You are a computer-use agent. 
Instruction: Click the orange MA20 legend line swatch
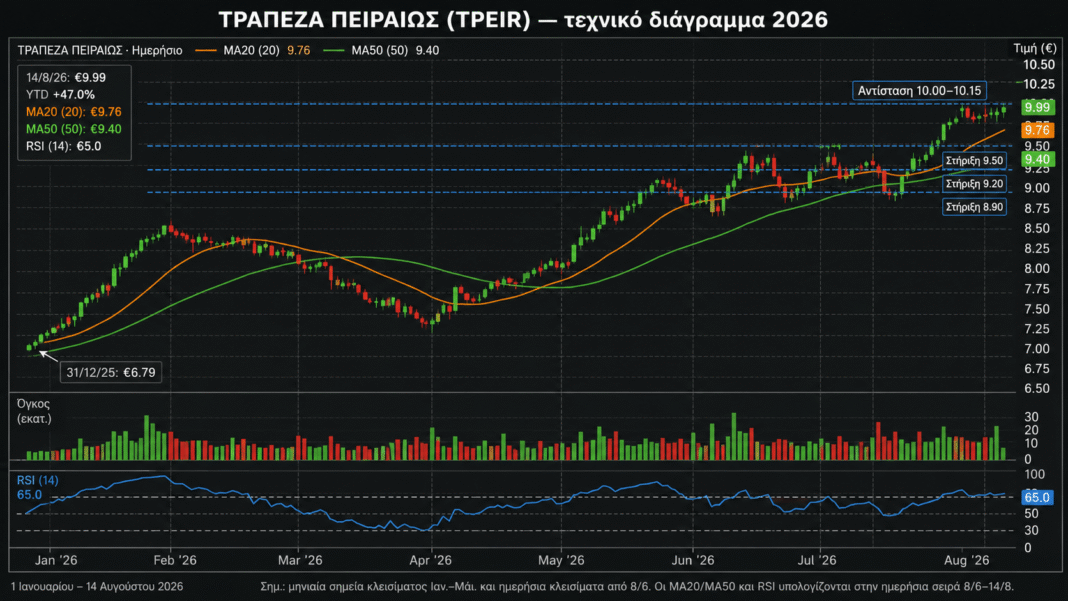point(206,50)
